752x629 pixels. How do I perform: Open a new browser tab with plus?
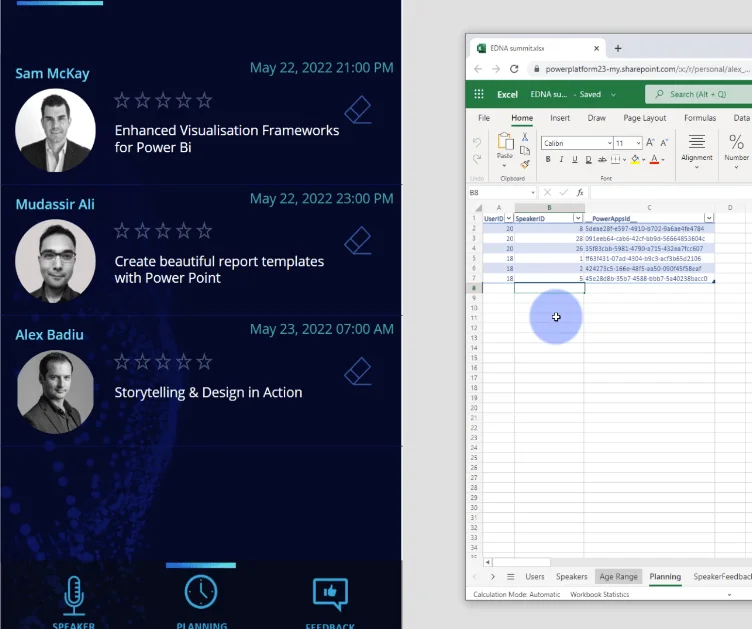tap(618, 48)
